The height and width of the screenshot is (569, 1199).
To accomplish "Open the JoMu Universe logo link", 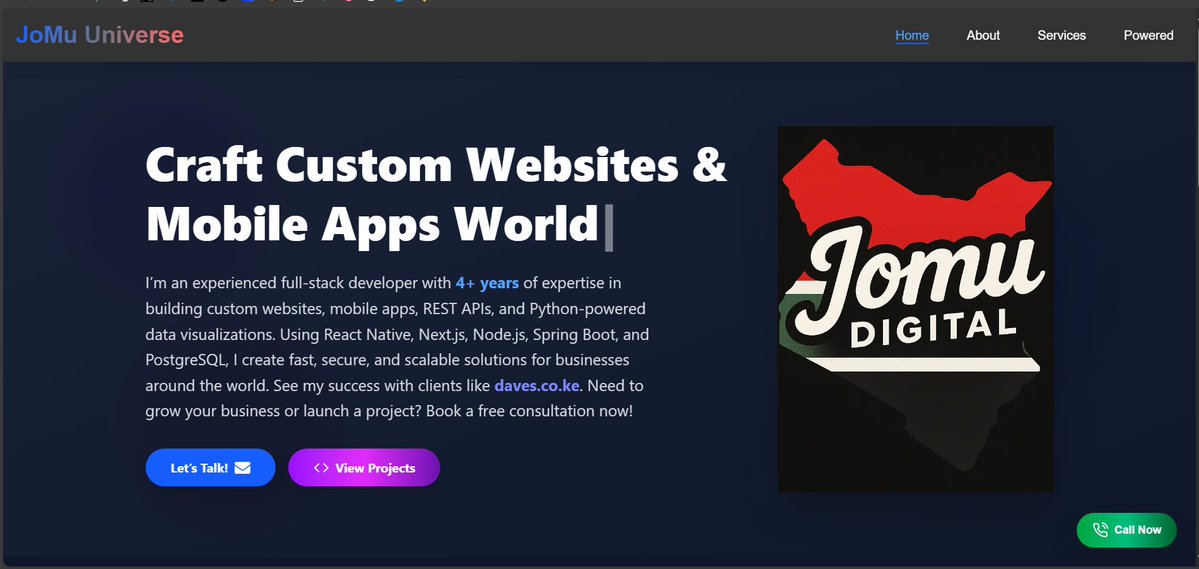I will pos(99,35).
